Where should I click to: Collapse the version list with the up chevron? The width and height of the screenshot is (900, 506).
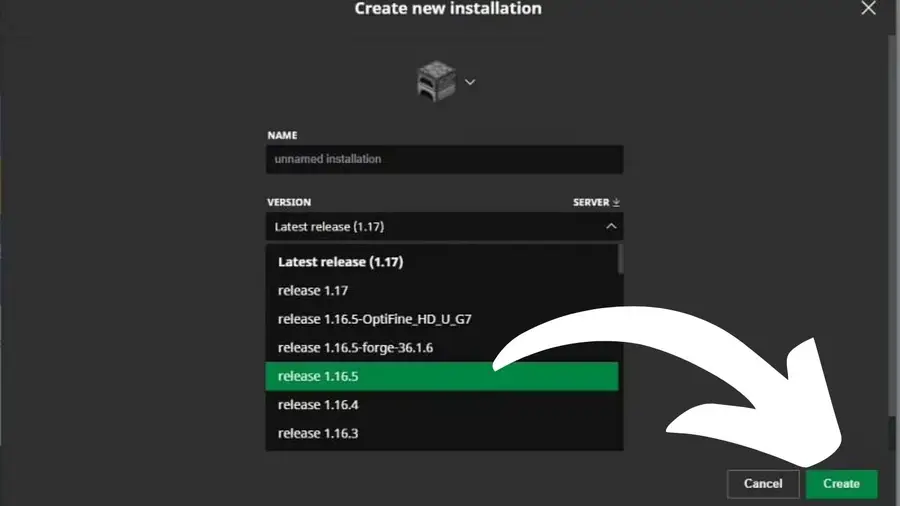(x=611, y=227)
